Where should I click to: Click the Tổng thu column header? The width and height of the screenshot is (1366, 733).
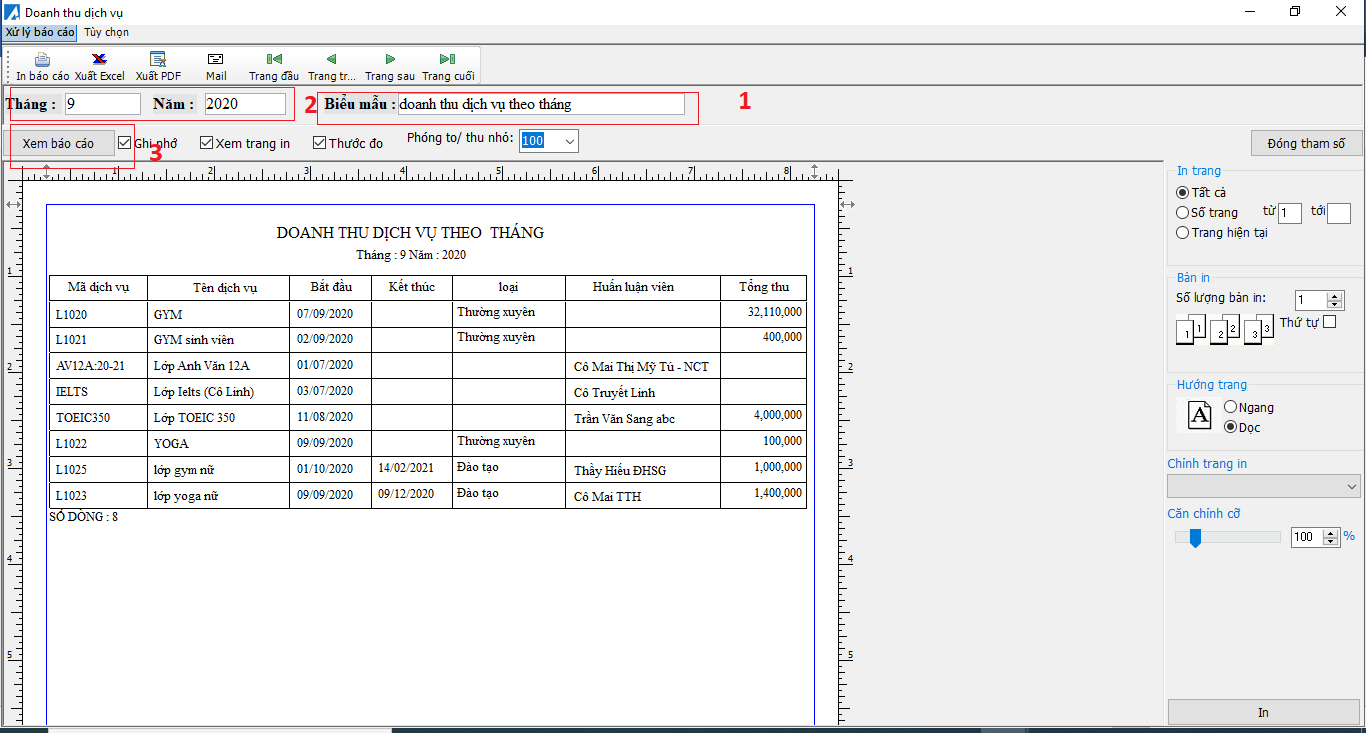[x=764, y=287]
